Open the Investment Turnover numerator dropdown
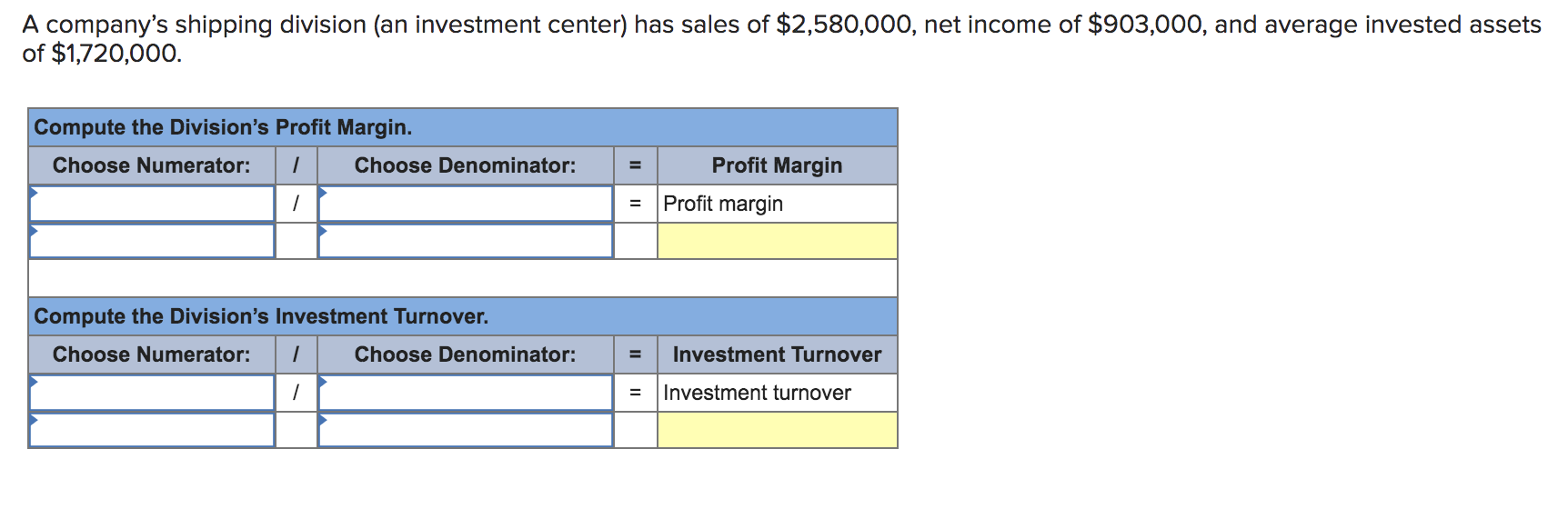Viewport: 1568px width, 529px height. point(151,392)
